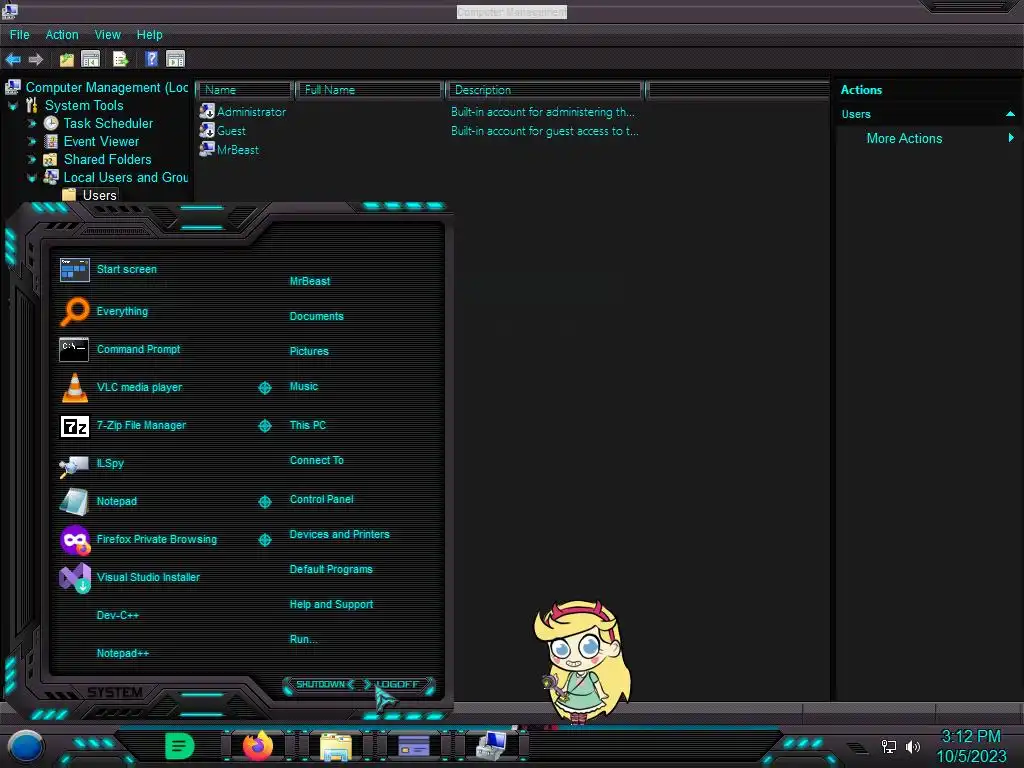
Task: Open the purple window app on taskbar
Action: coord(413,746)
